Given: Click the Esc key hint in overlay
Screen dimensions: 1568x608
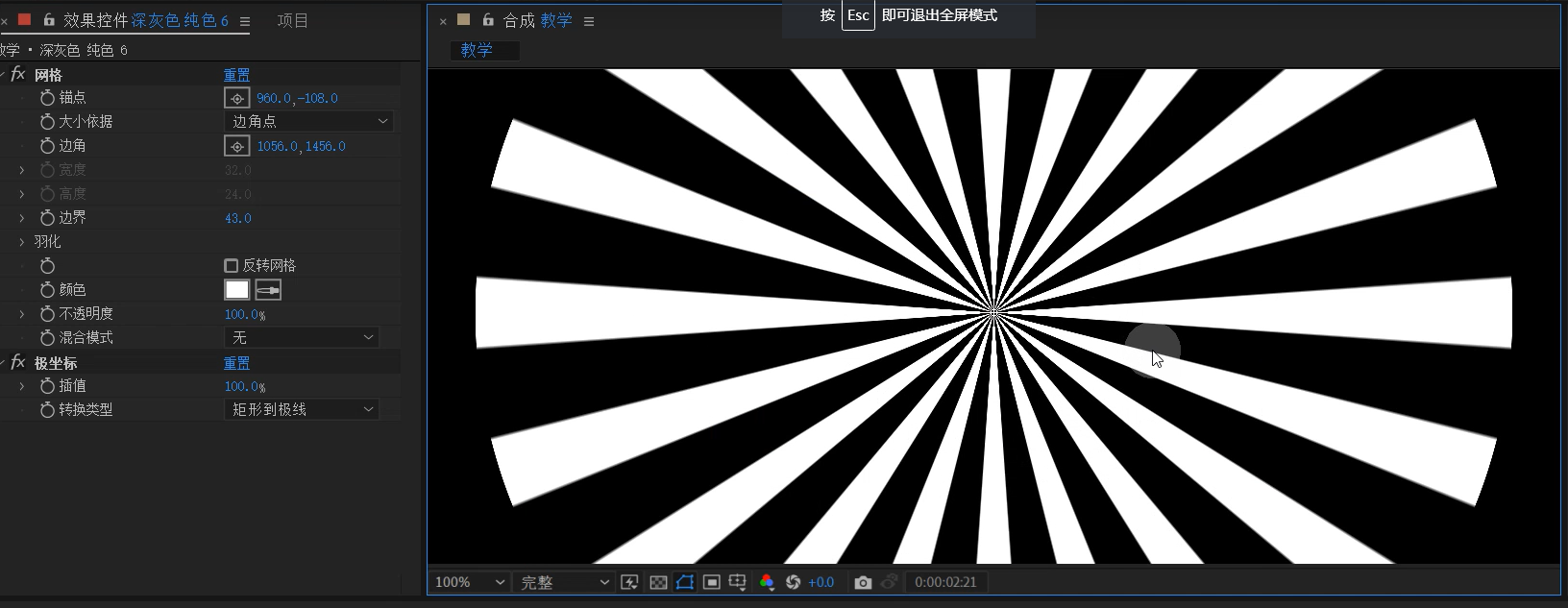Looking at the screenshot, I should pyautogui.click(x=858, y=15).
